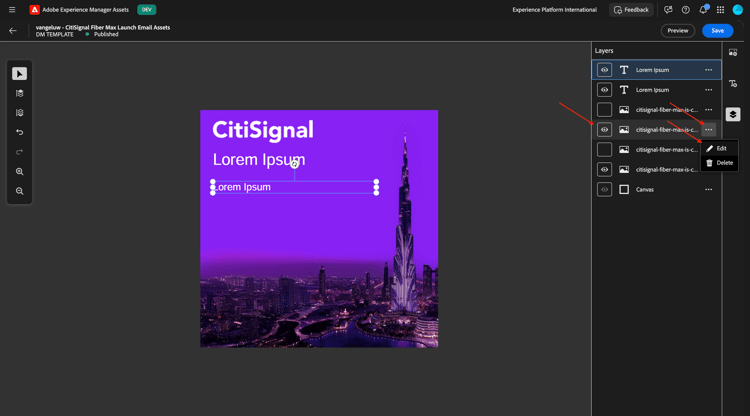Click the image icon of the last citisignal layer

coord(624,169)
